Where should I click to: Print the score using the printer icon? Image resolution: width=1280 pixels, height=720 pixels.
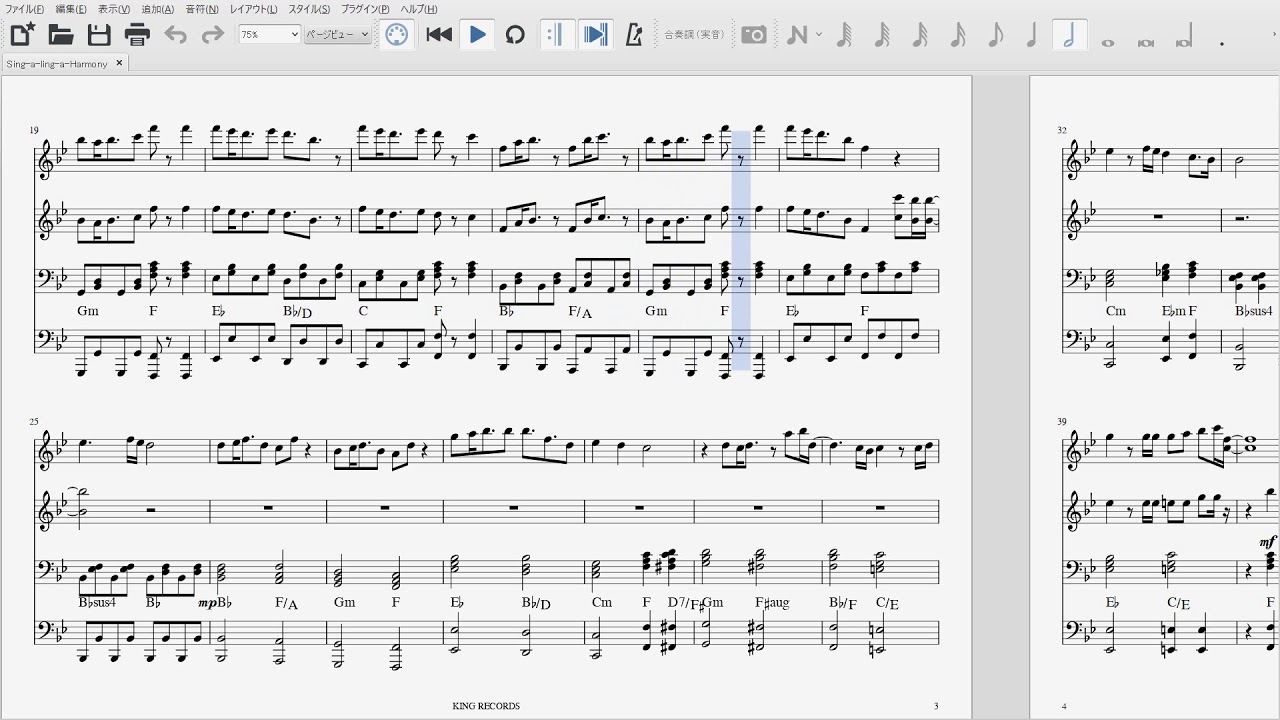pyautogui.click(x=137, y=35)
